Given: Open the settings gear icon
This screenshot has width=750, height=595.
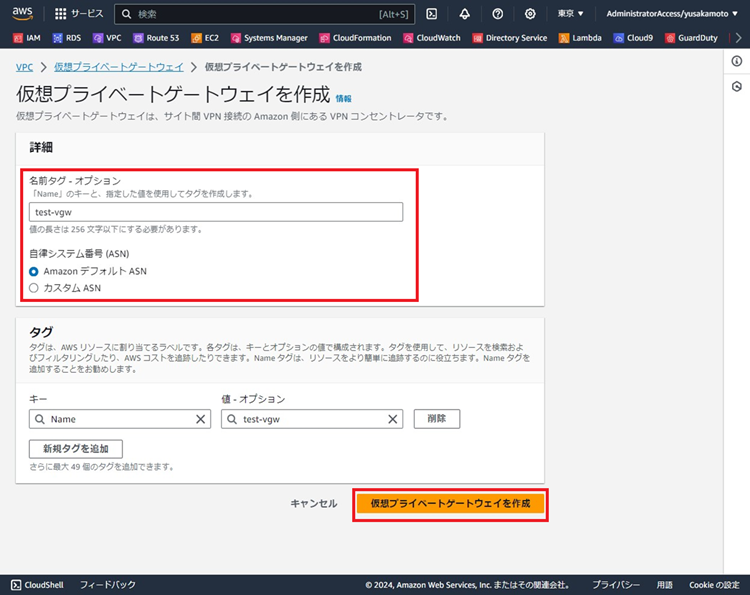Looking at the screenshot, I should click(530, 14).
